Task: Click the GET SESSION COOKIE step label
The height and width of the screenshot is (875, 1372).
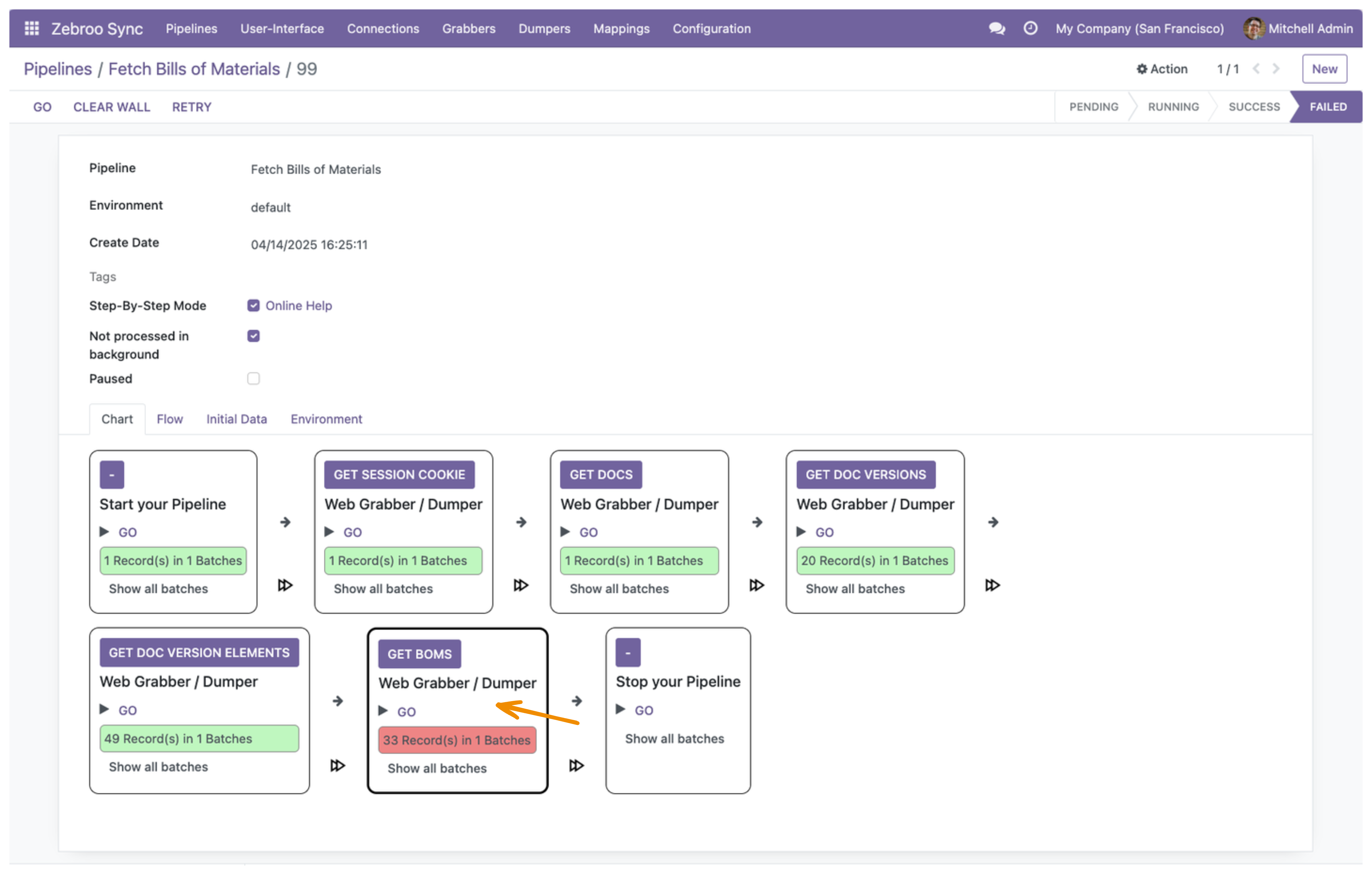Action: click(399, 475)
